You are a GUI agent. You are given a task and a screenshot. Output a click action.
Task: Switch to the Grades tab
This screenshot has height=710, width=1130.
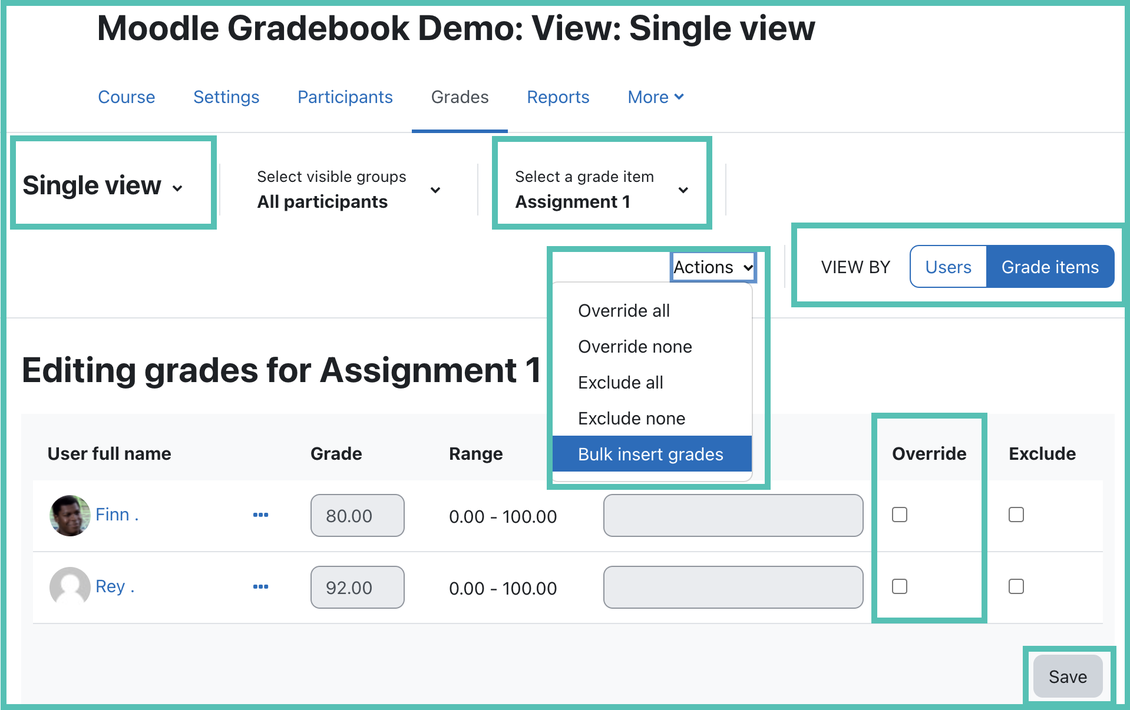(x=460, y=97)
